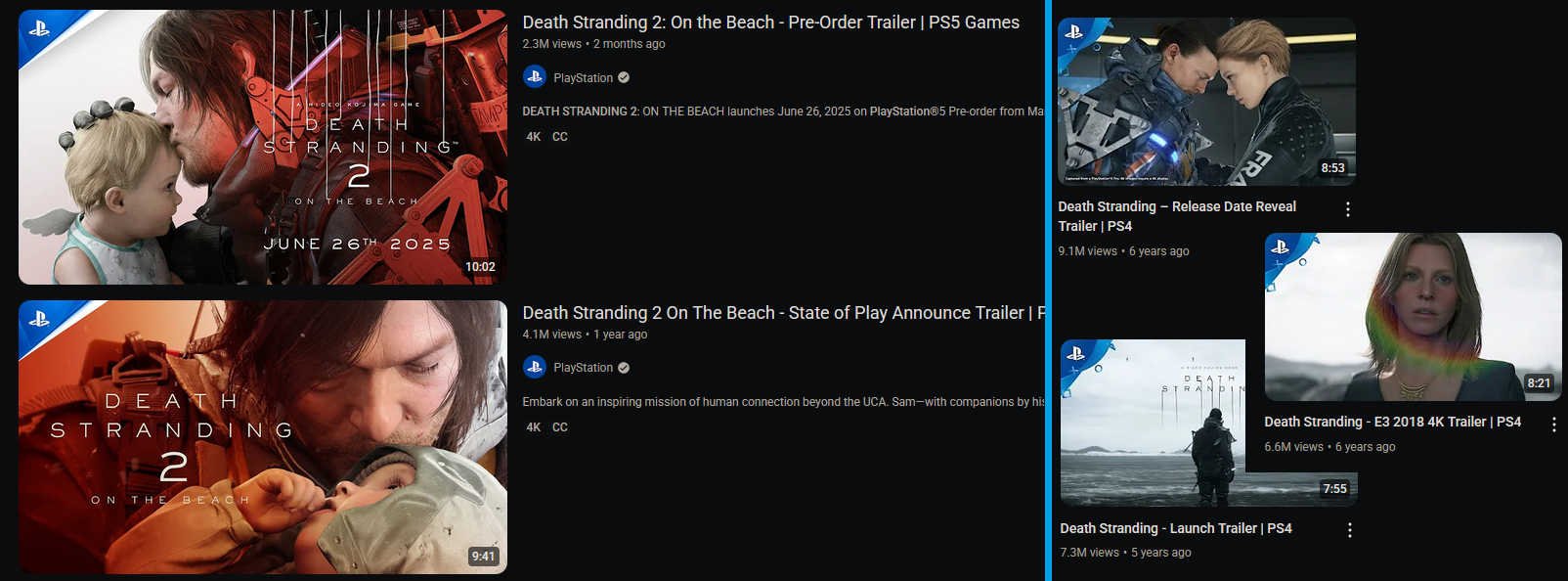Click 10:02 duration label on Pre-Order Trailer
1568x581 pixels.
point(480,266)
